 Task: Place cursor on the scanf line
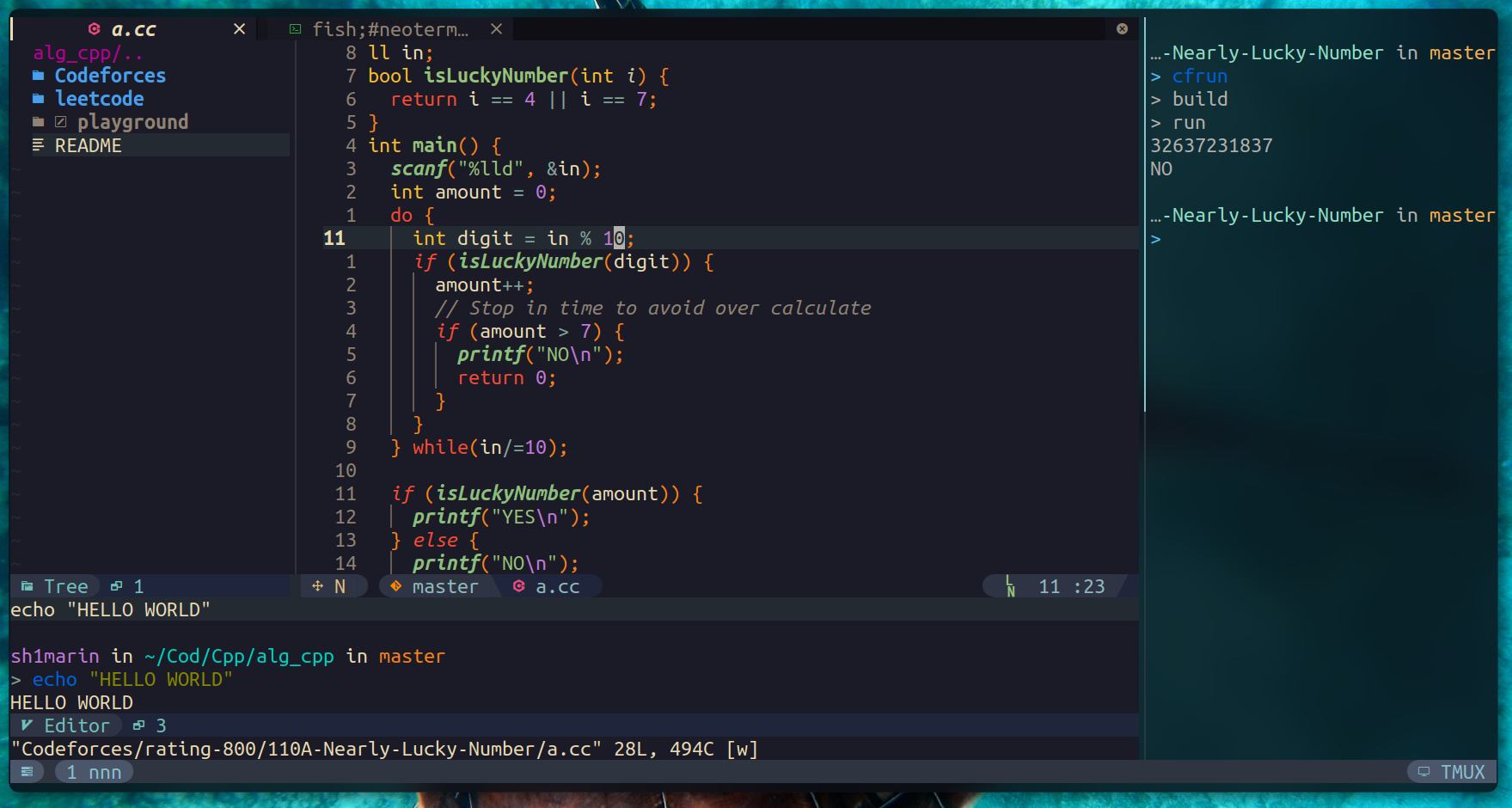point(496,168)
